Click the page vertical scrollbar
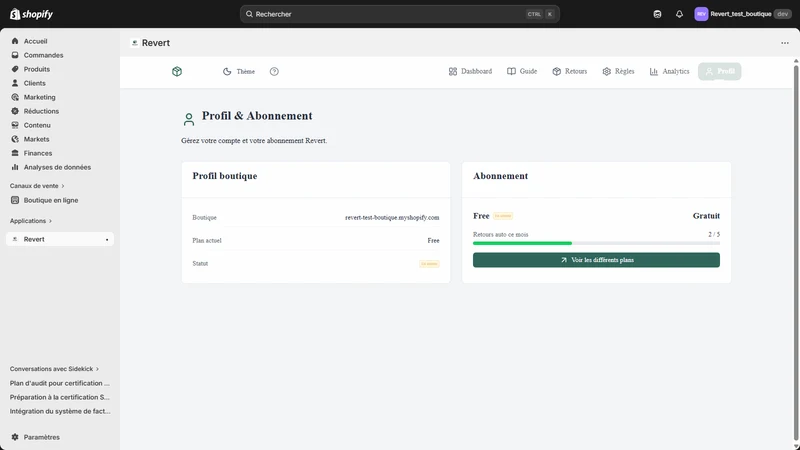Image resolution: width=800 pixels, height=450 pixels. (x=796, y=253)
